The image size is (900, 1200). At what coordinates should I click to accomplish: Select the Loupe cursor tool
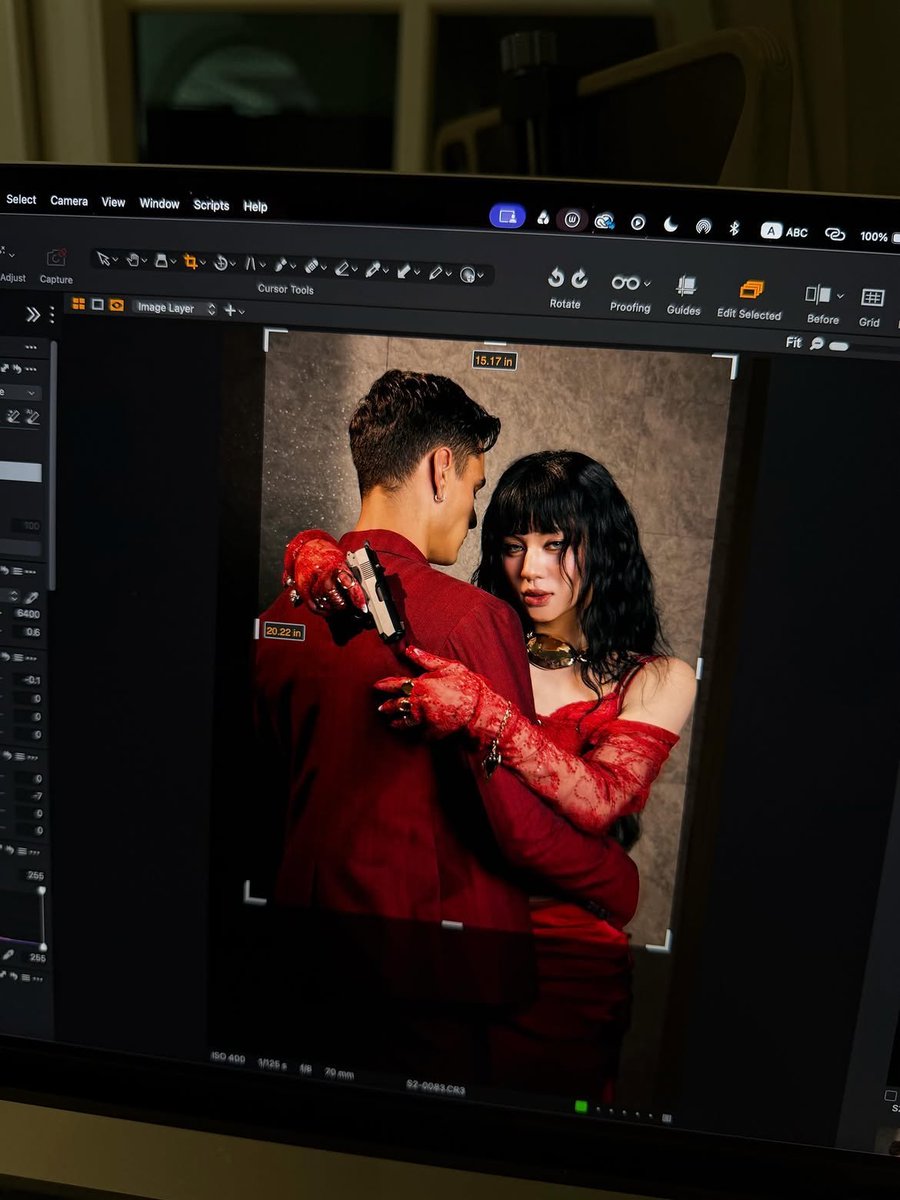point(161,261)
